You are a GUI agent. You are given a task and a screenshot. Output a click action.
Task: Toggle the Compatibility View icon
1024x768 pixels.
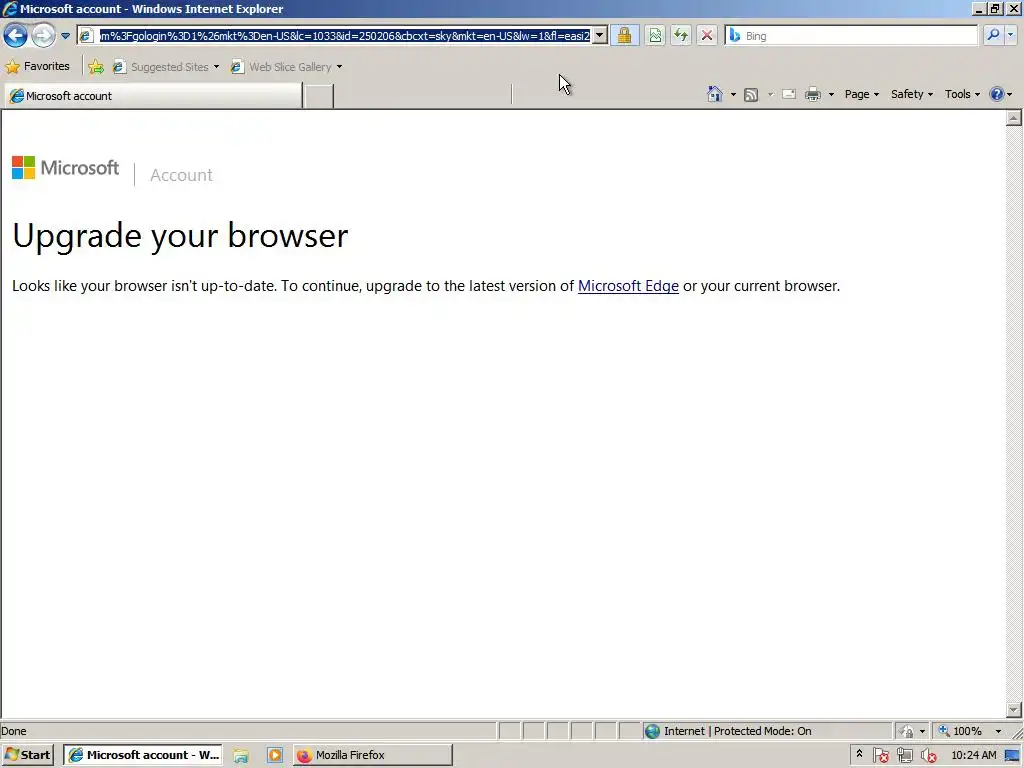(x=655, y=35)
